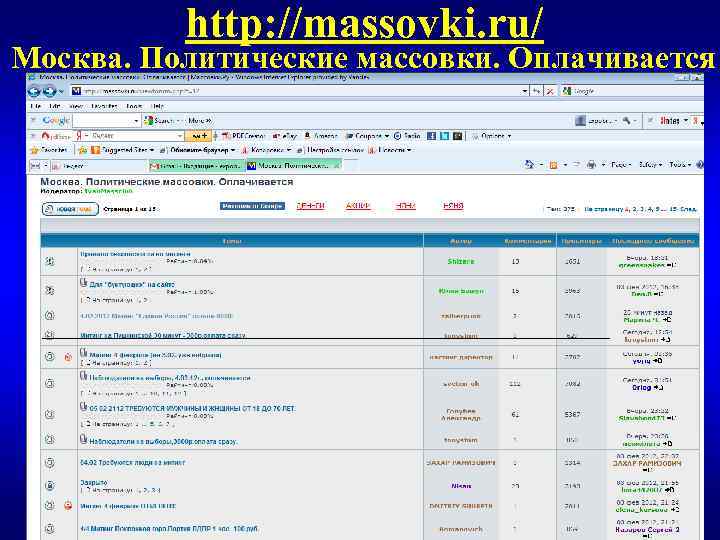The image size is (720, 540).
Task: Open the Tools command bar dropdown
Action: (x=680, y=164)
